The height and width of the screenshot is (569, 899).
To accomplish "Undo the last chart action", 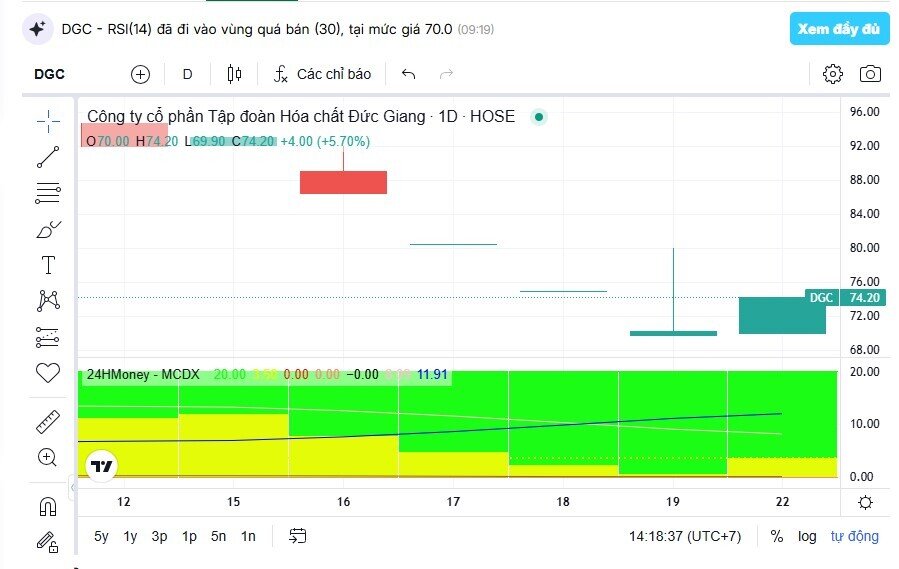I will click(408, 74).
